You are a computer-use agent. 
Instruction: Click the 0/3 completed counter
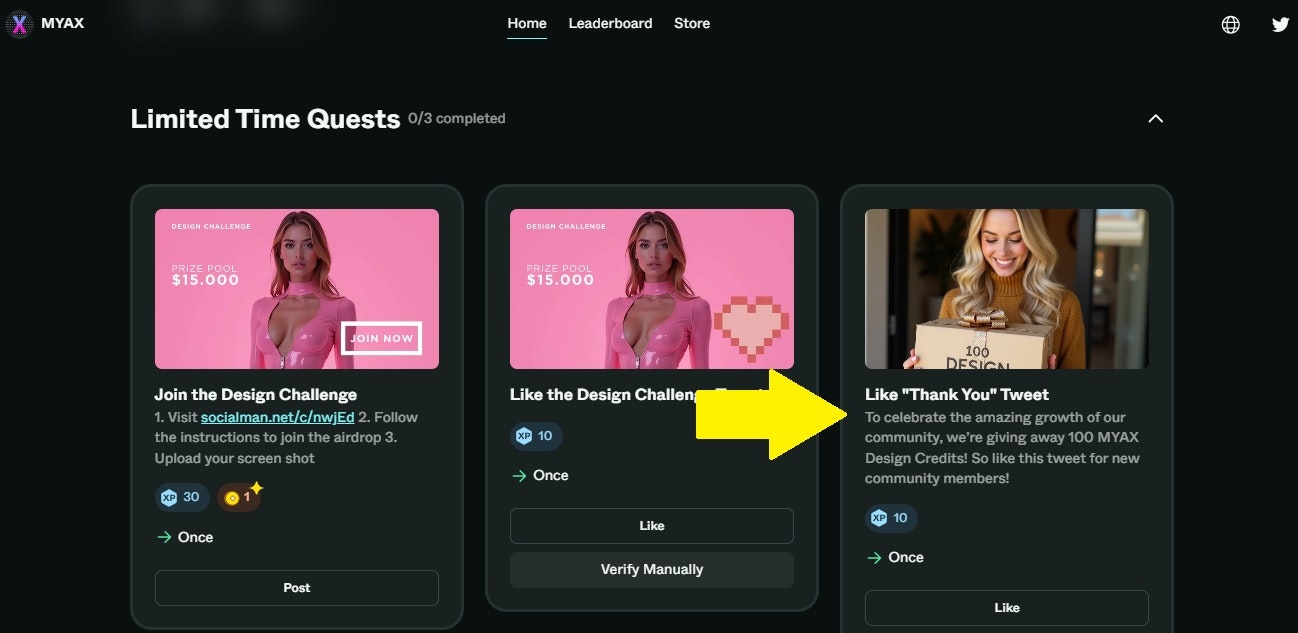pyautogui.click(x=457, y=118)
